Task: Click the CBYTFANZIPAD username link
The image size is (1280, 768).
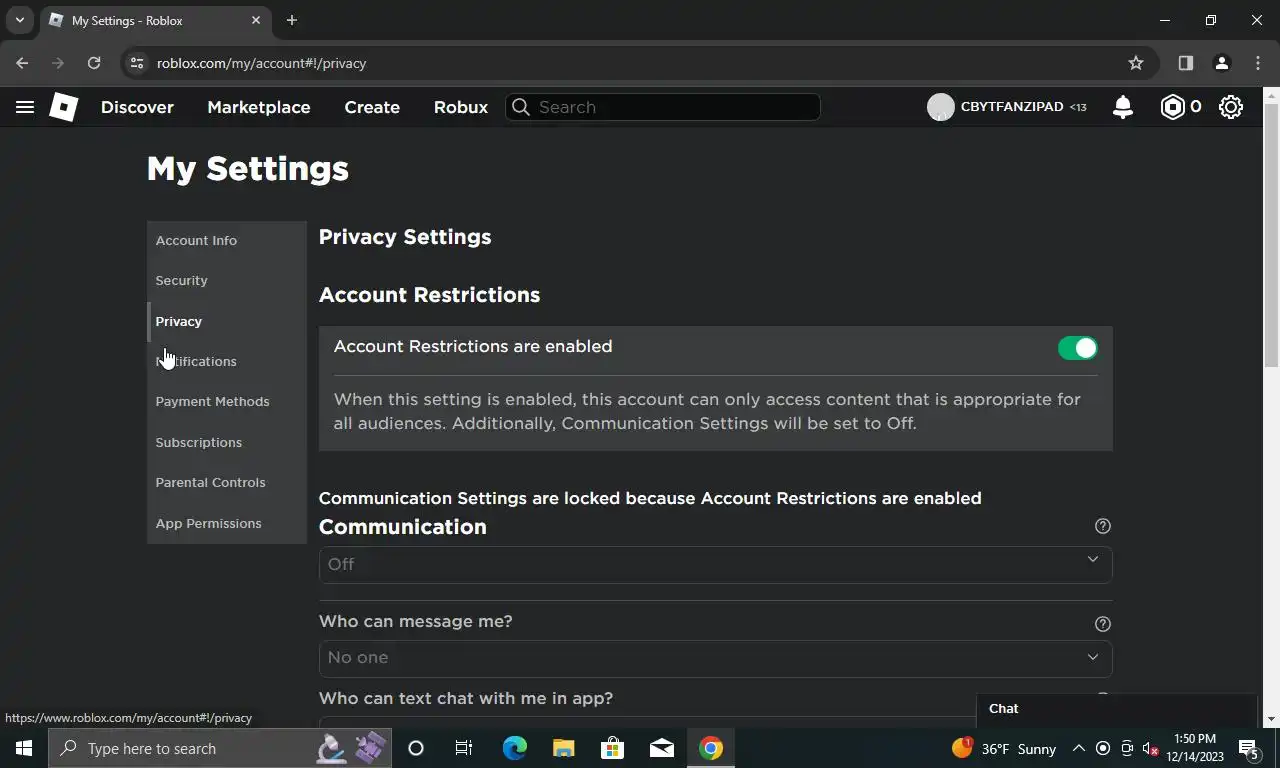Action: [1012, 107]
